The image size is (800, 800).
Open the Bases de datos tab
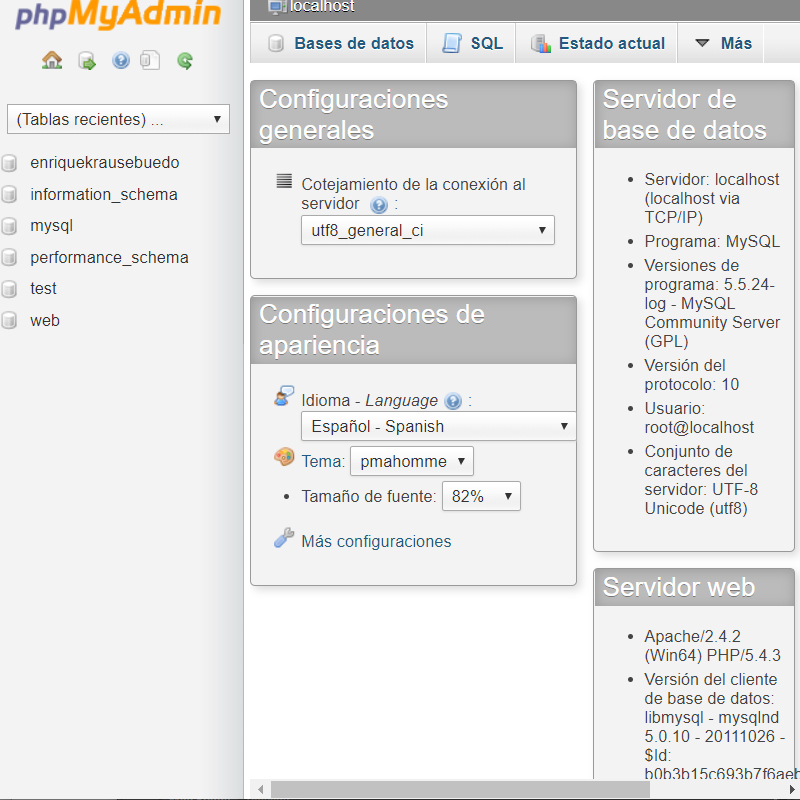point(341,43)
